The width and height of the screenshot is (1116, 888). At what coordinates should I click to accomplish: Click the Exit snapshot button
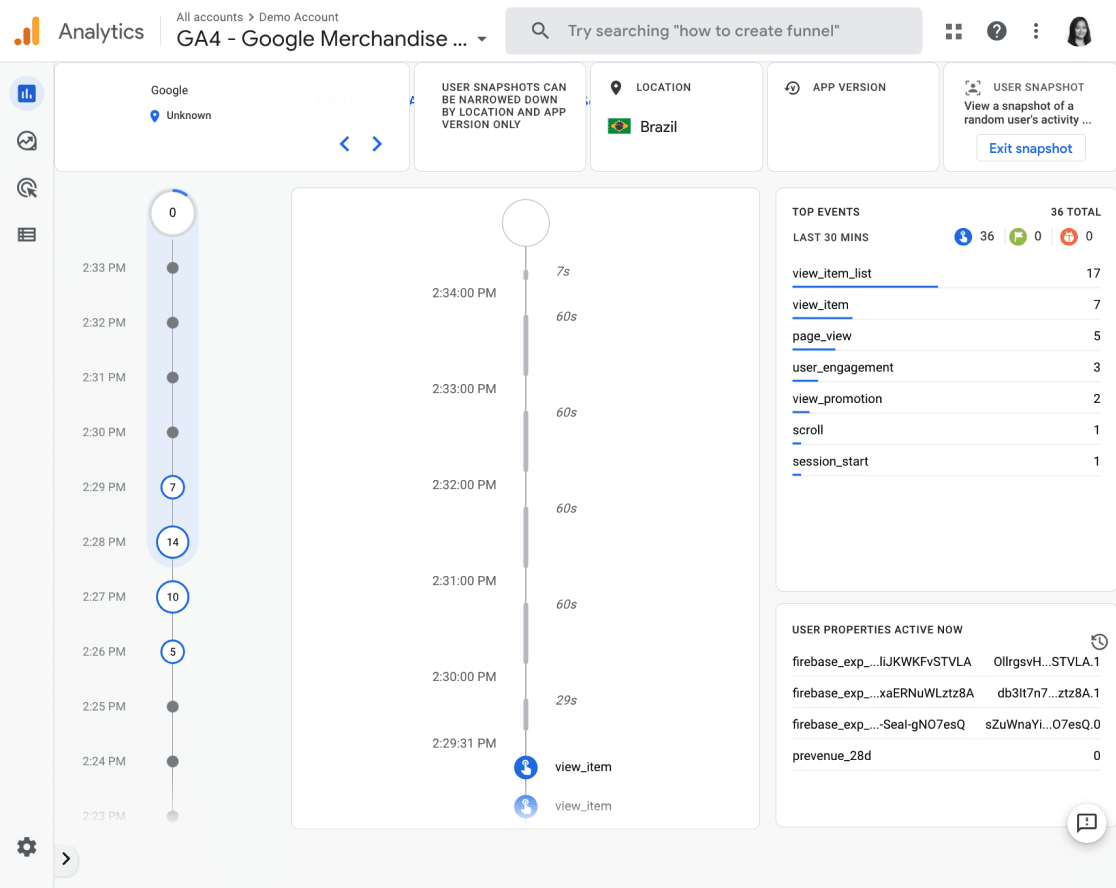tap(1030, 148)
